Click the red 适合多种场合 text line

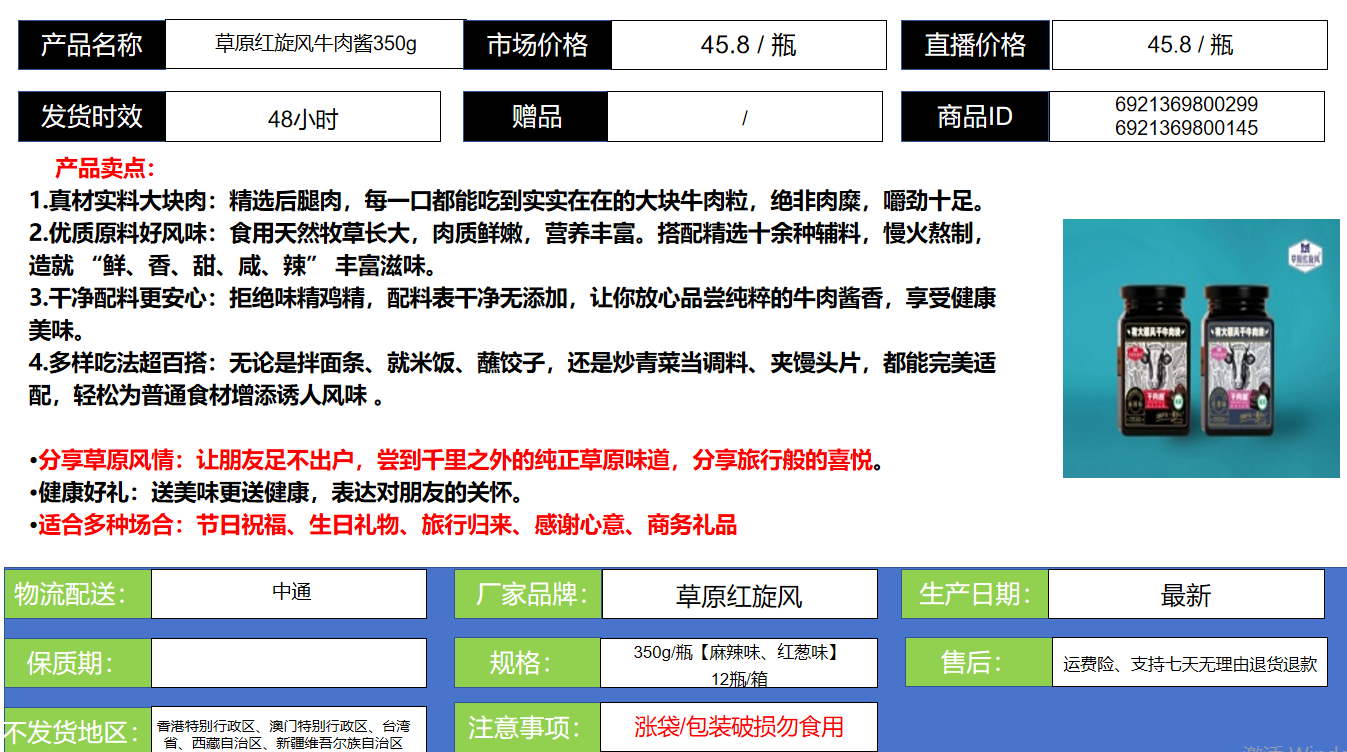click(386, 525)
